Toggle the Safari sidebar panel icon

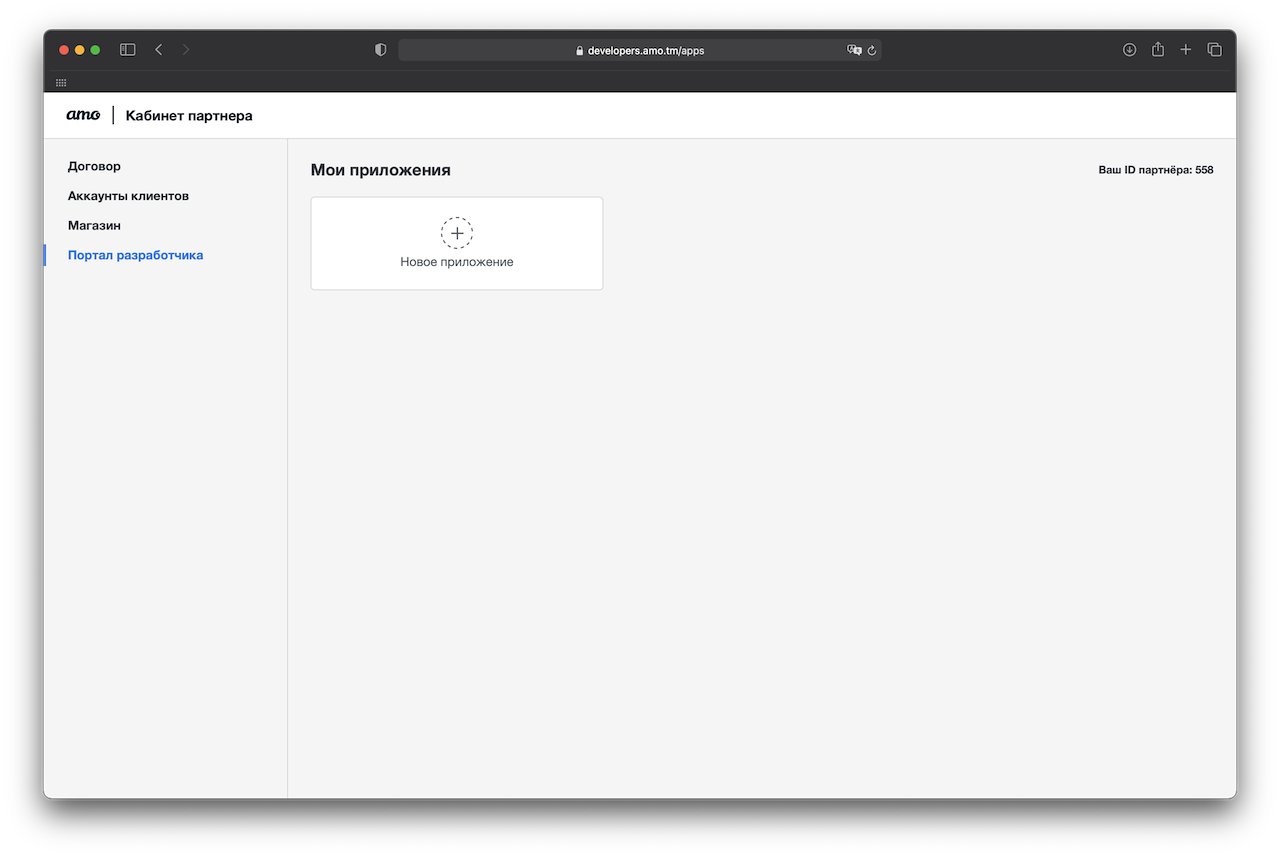click(128, 50)
